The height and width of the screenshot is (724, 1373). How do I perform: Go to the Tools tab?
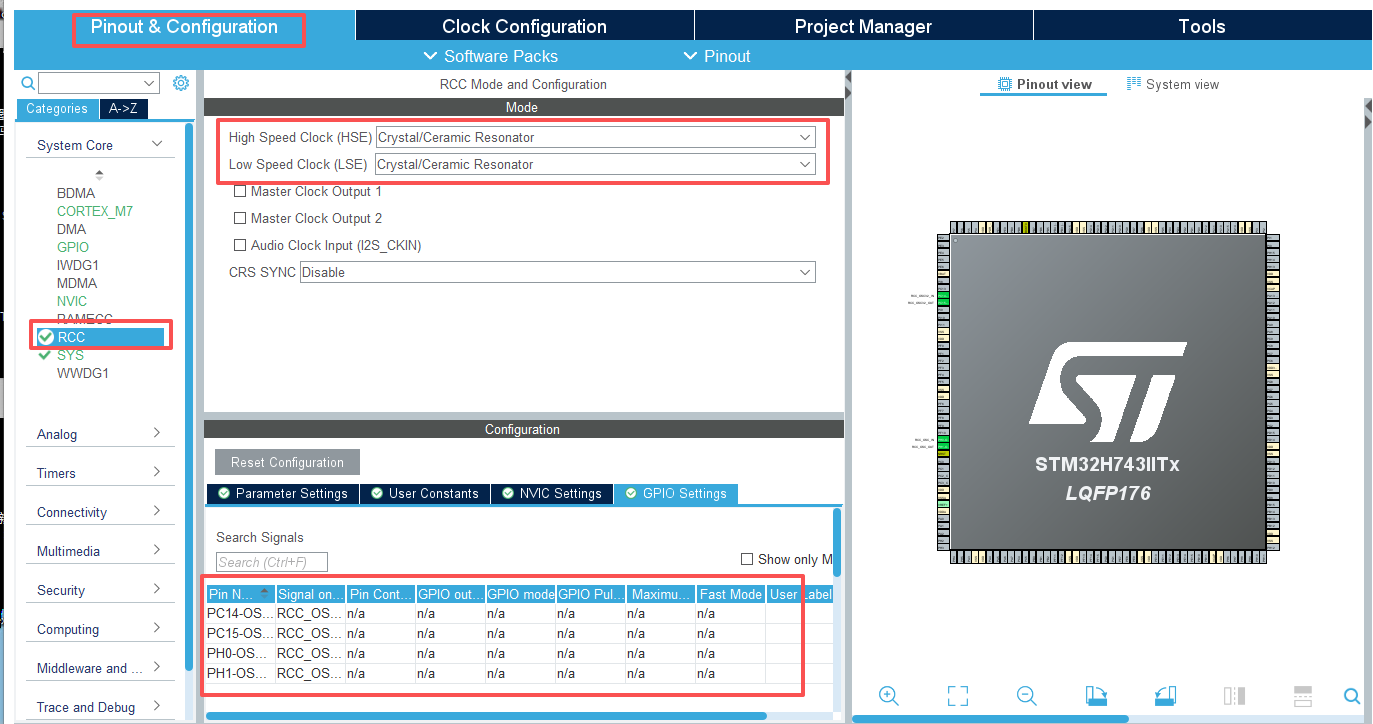pos(1202,27)
